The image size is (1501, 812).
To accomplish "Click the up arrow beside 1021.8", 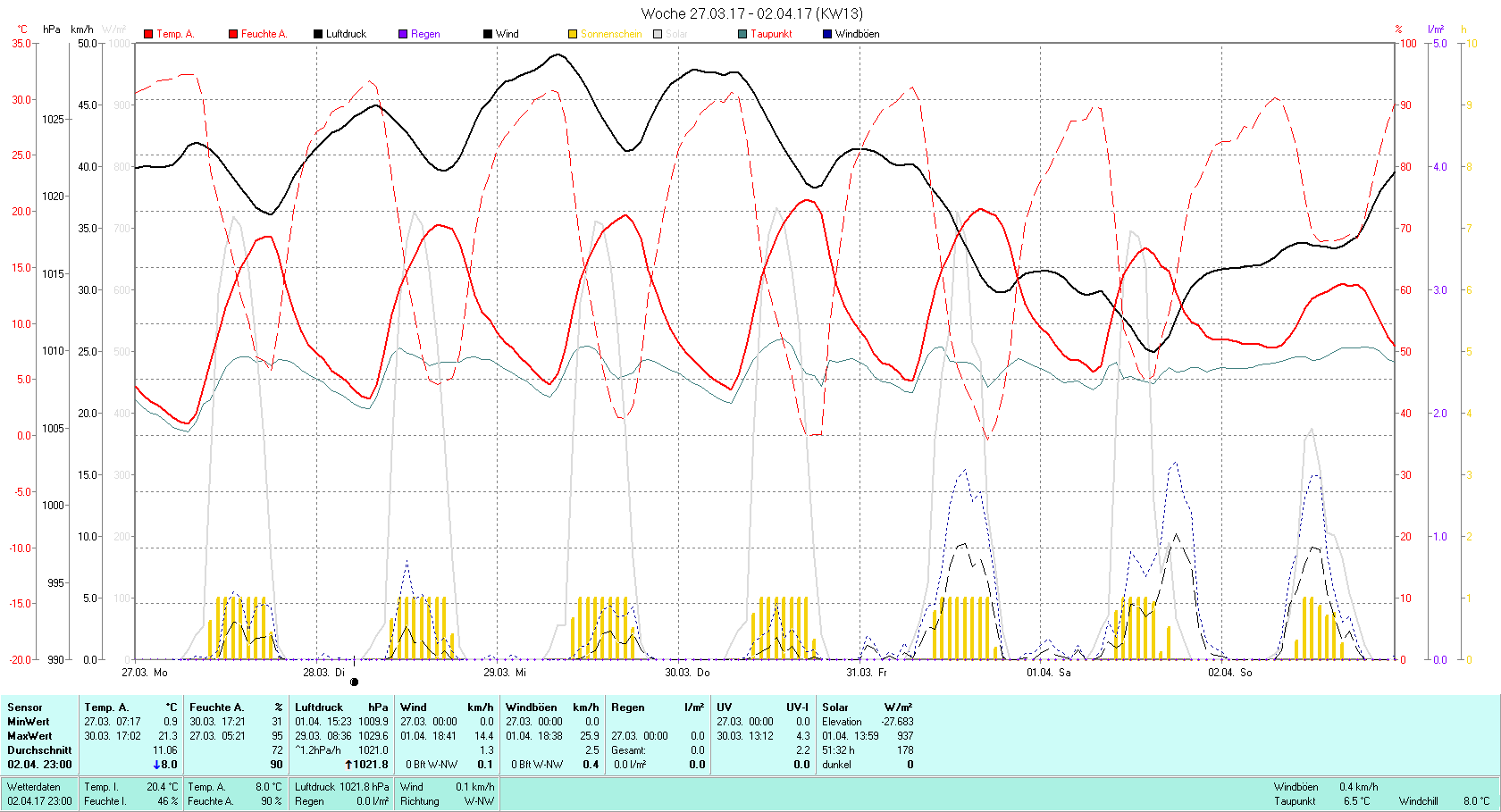I will click(x=349, y=765).
